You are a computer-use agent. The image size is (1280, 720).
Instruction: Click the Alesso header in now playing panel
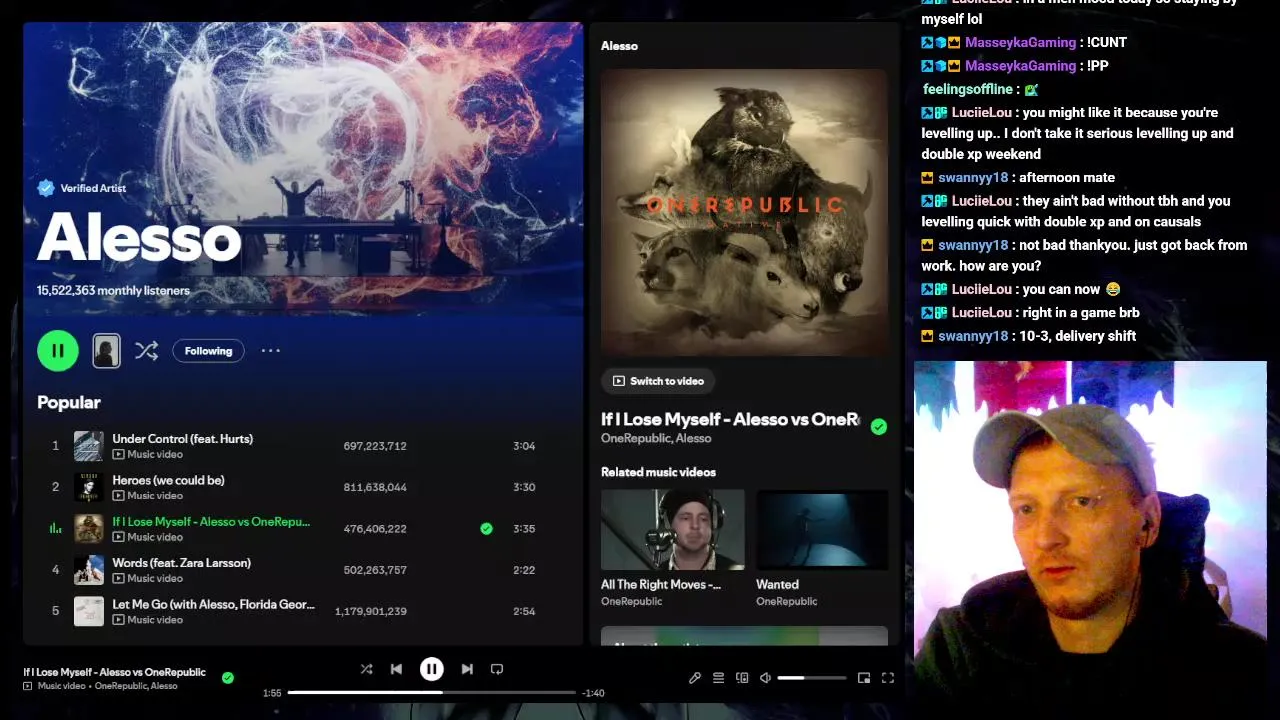pyautogui.click(x=619, y=46)
